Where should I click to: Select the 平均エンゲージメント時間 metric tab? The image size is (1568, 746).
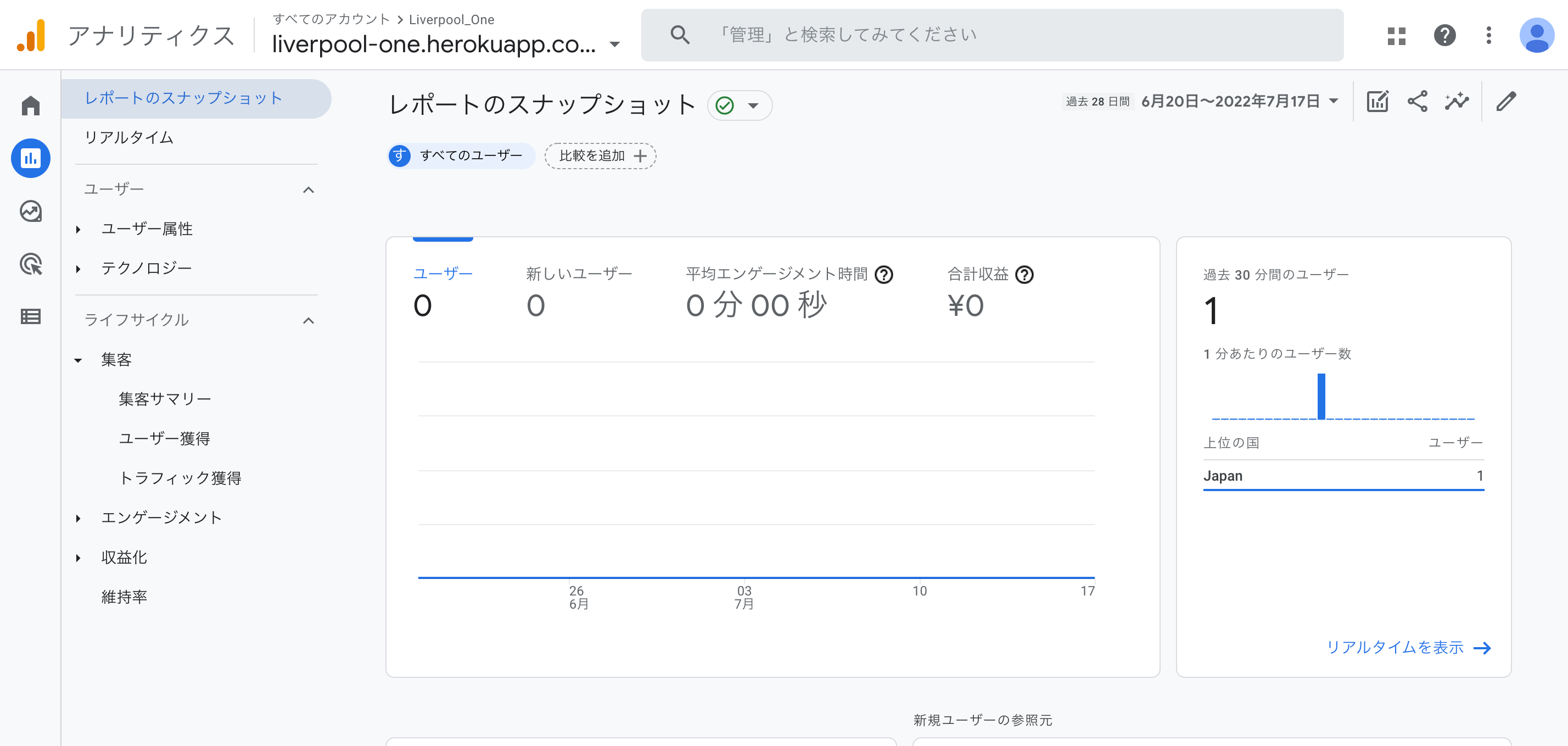[x=788, y=291]
